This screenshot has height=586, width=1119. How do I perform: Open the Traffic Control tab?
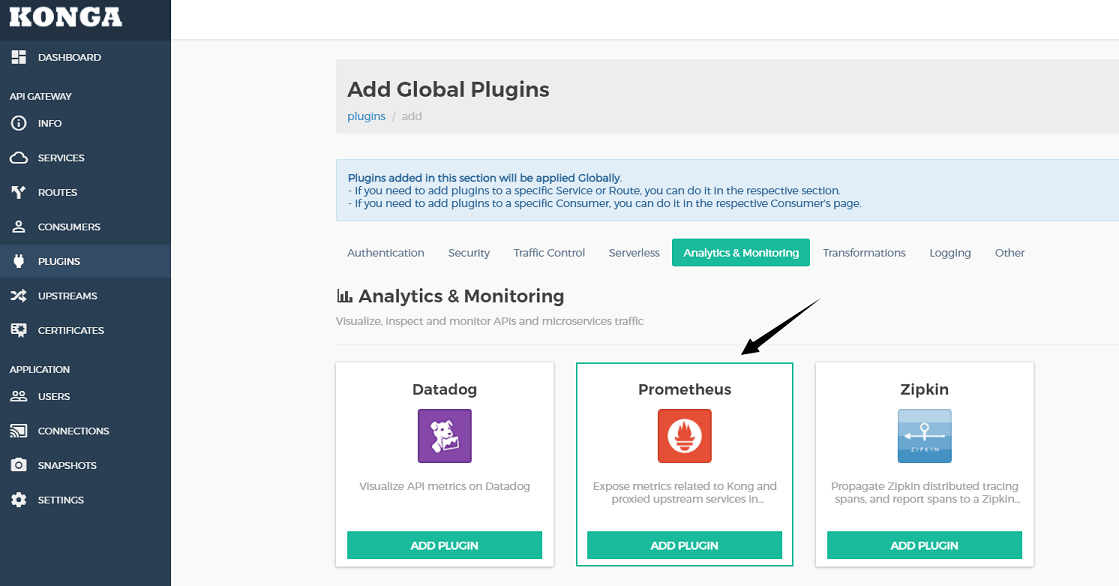click(549, 253)
